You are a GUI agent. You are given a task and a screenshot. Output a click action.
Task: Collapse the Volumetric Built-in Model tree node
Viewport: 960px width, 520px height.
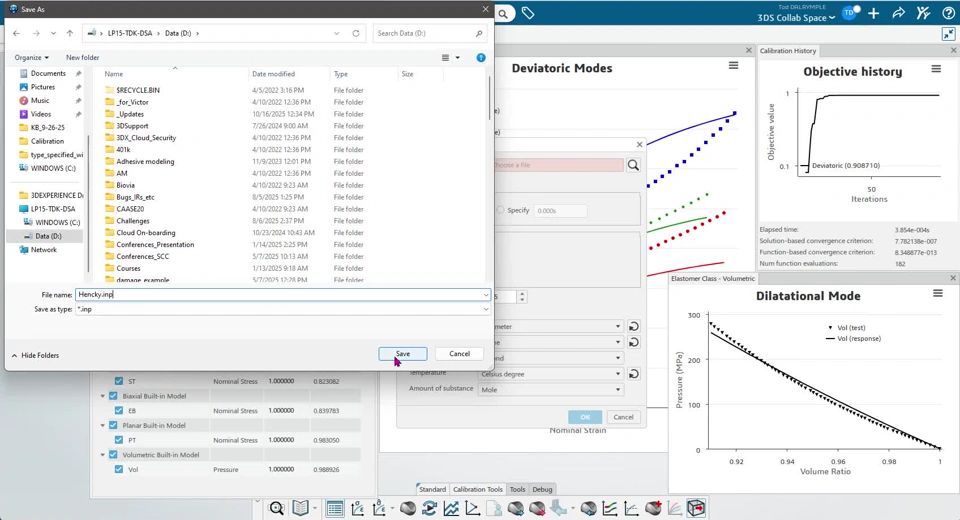point(103,455)
